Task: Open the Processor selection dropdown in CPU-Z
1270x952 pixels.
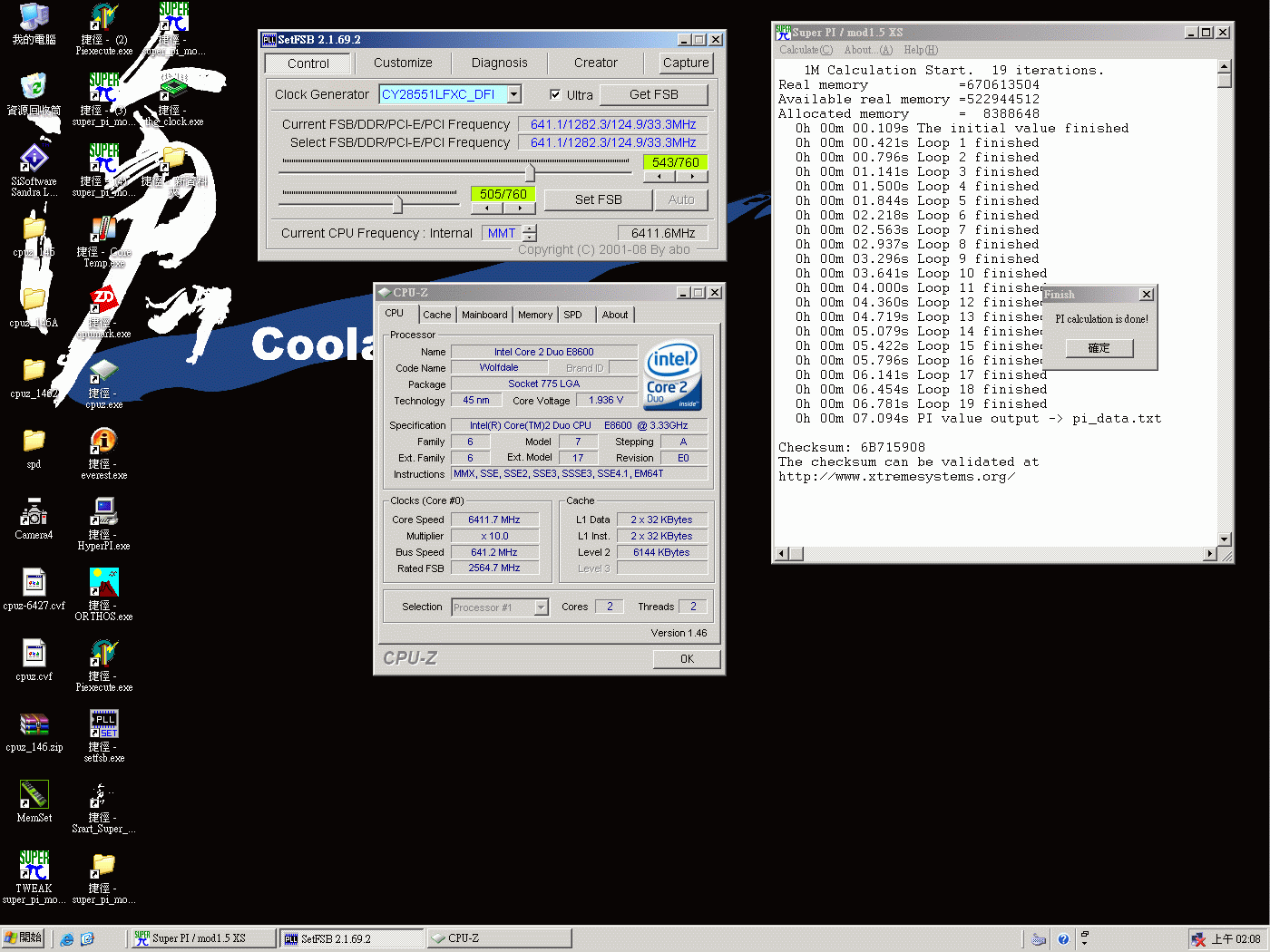Action: (x=542, y=607)
